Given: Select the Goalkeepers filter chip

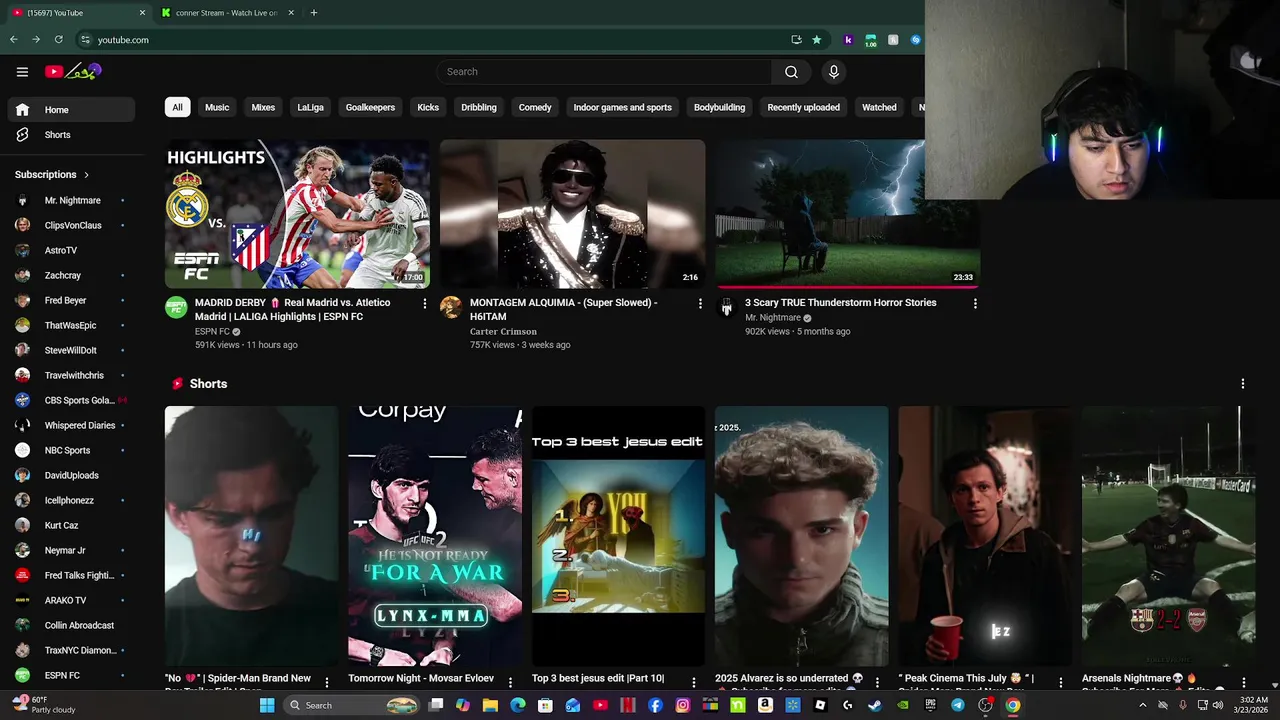Looking at the screenshot, I should pos(370,107).
